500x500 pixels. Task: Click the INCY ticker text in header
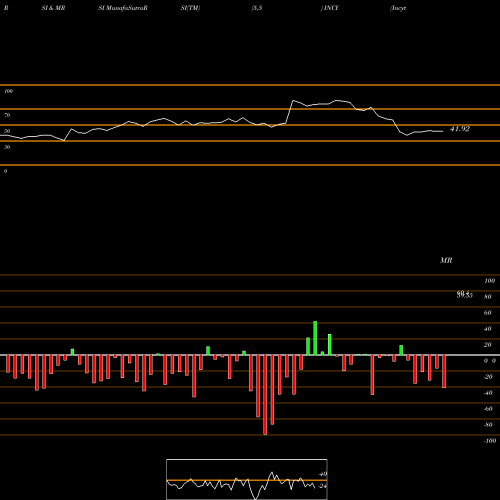click(331, 8)
